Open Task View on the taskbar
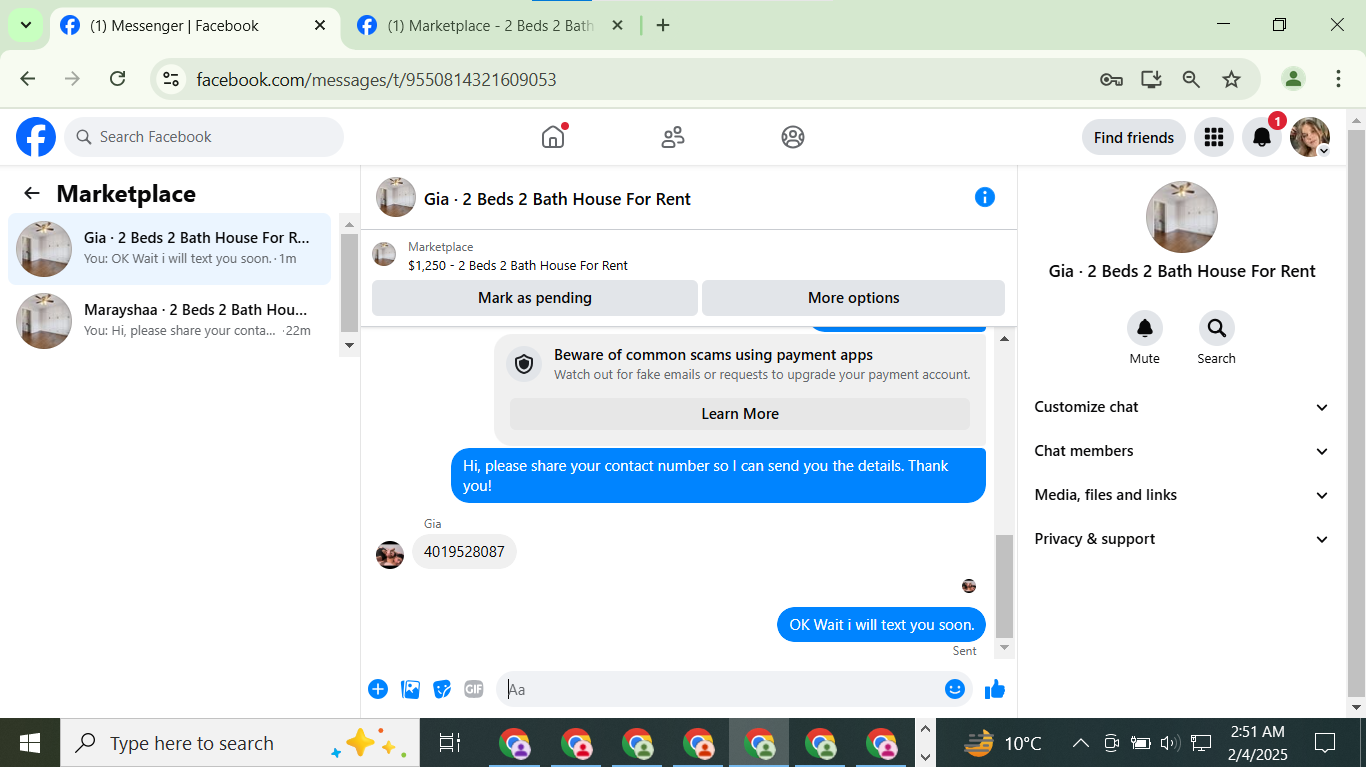 coord(450,743)
